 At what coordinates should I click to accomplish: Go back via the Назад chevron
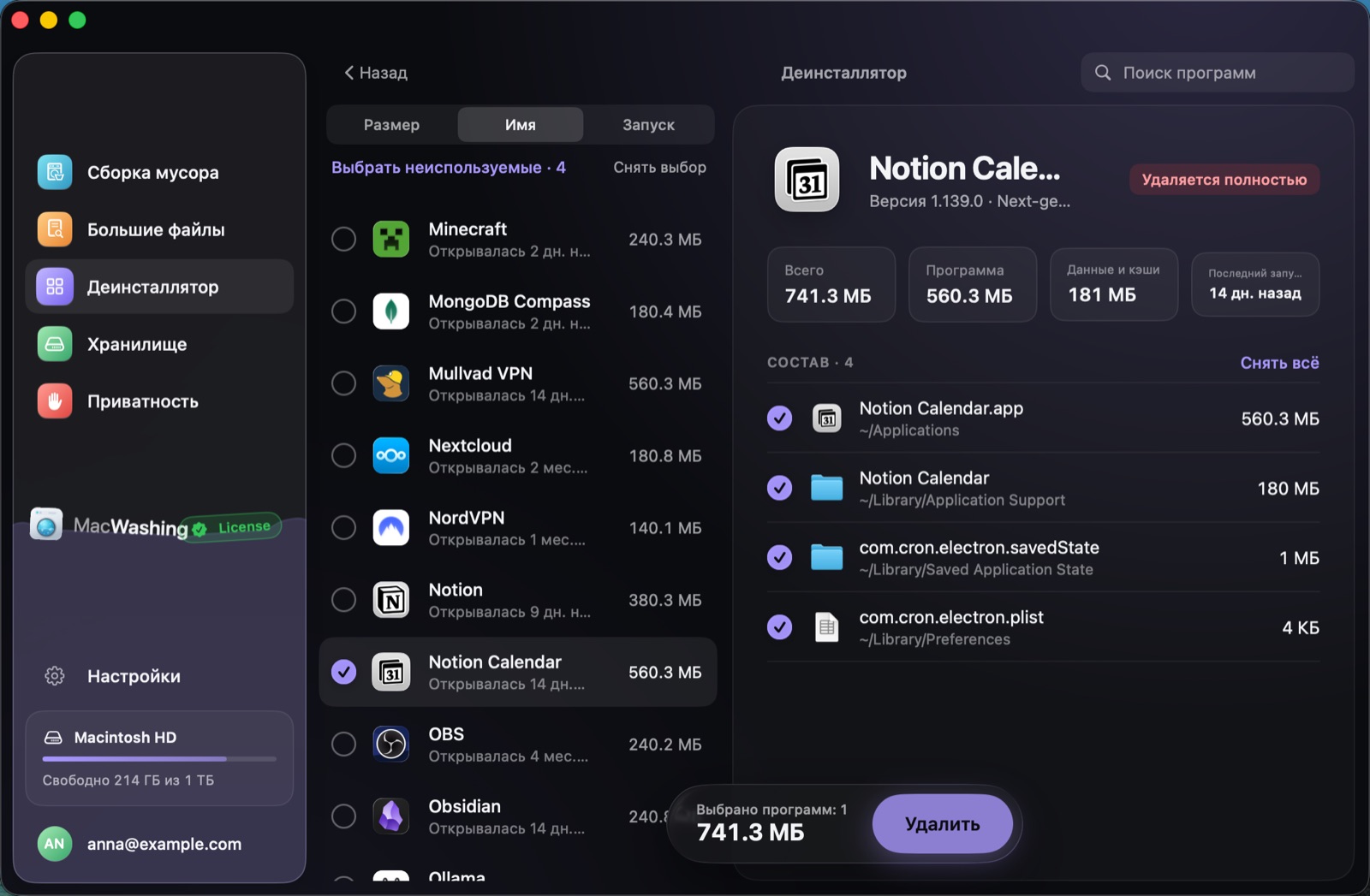click(349, 73)
